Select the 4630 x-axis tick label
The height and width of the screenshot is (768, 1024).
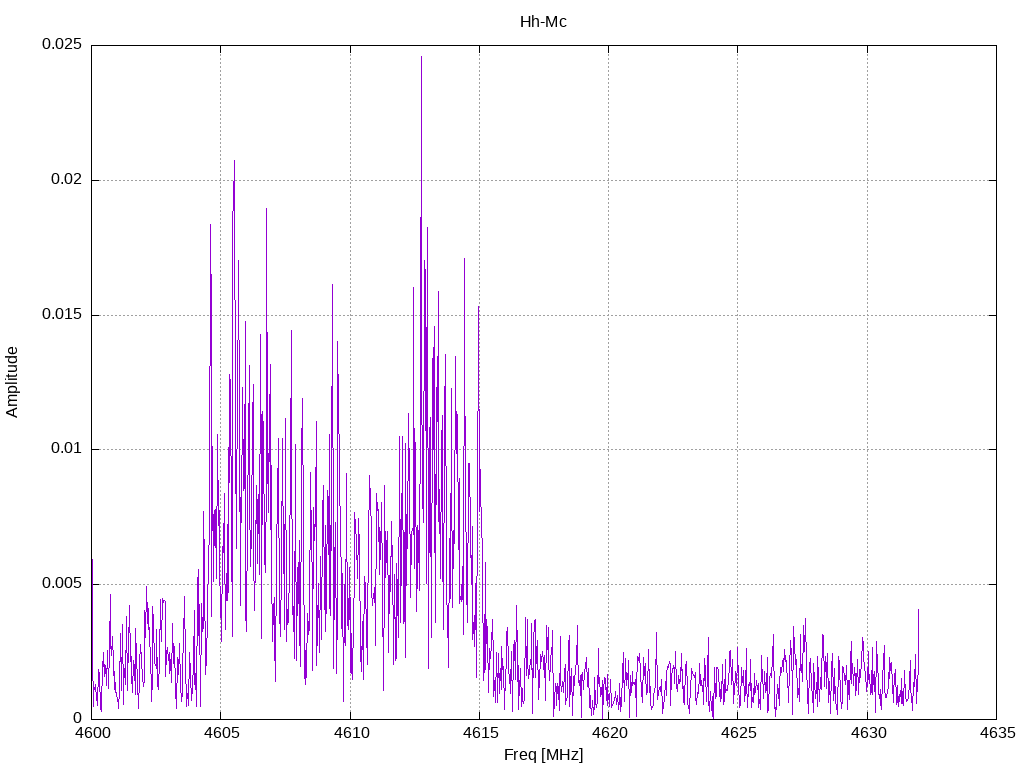pos(867,734)
